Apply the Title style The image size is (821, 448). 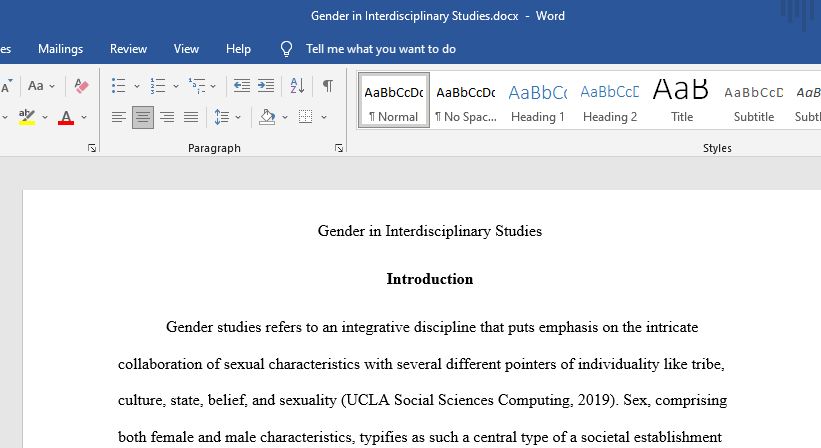coord(682,100)
